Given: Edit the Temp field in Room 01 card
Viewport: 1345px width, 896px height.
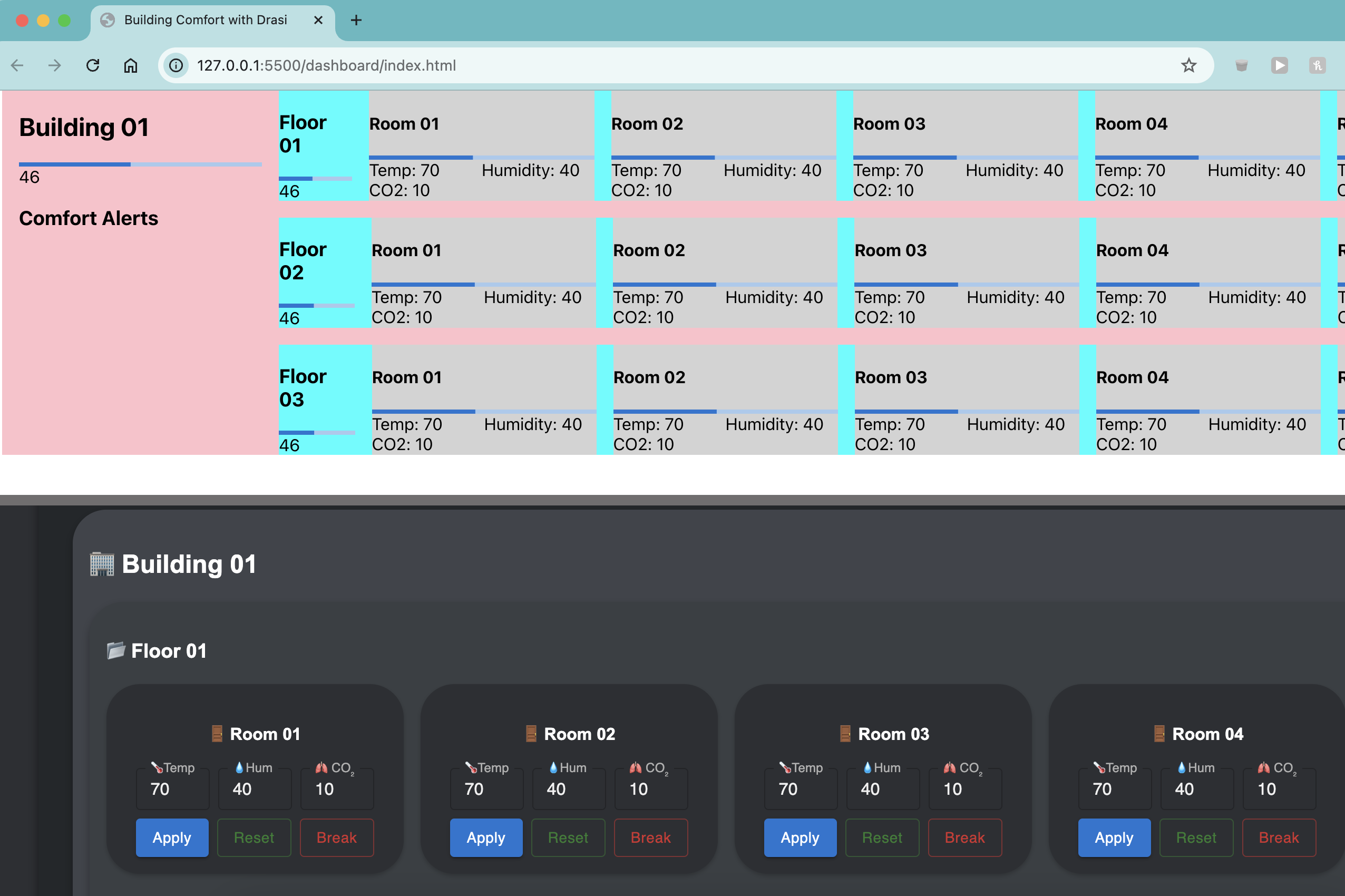Looking at the screenshot, I should (x=172, y=789).
